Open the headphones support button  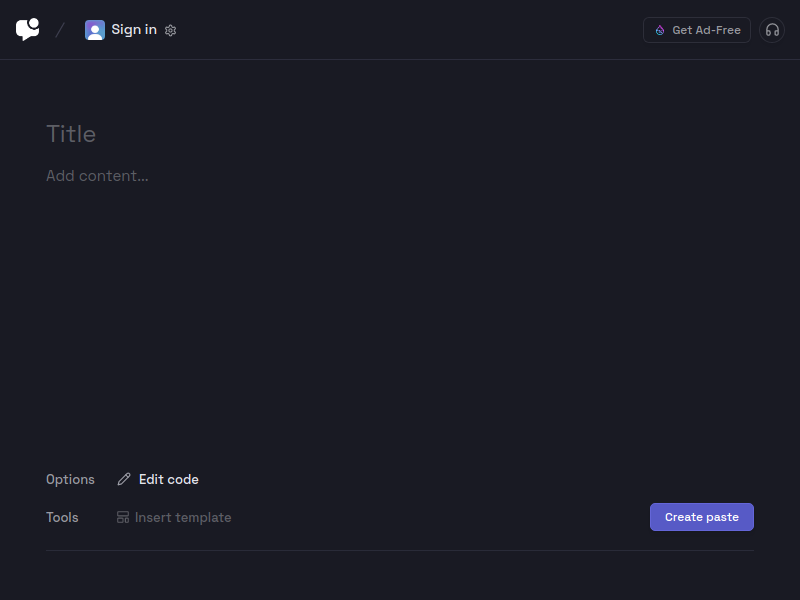click(x=772, y=30)
